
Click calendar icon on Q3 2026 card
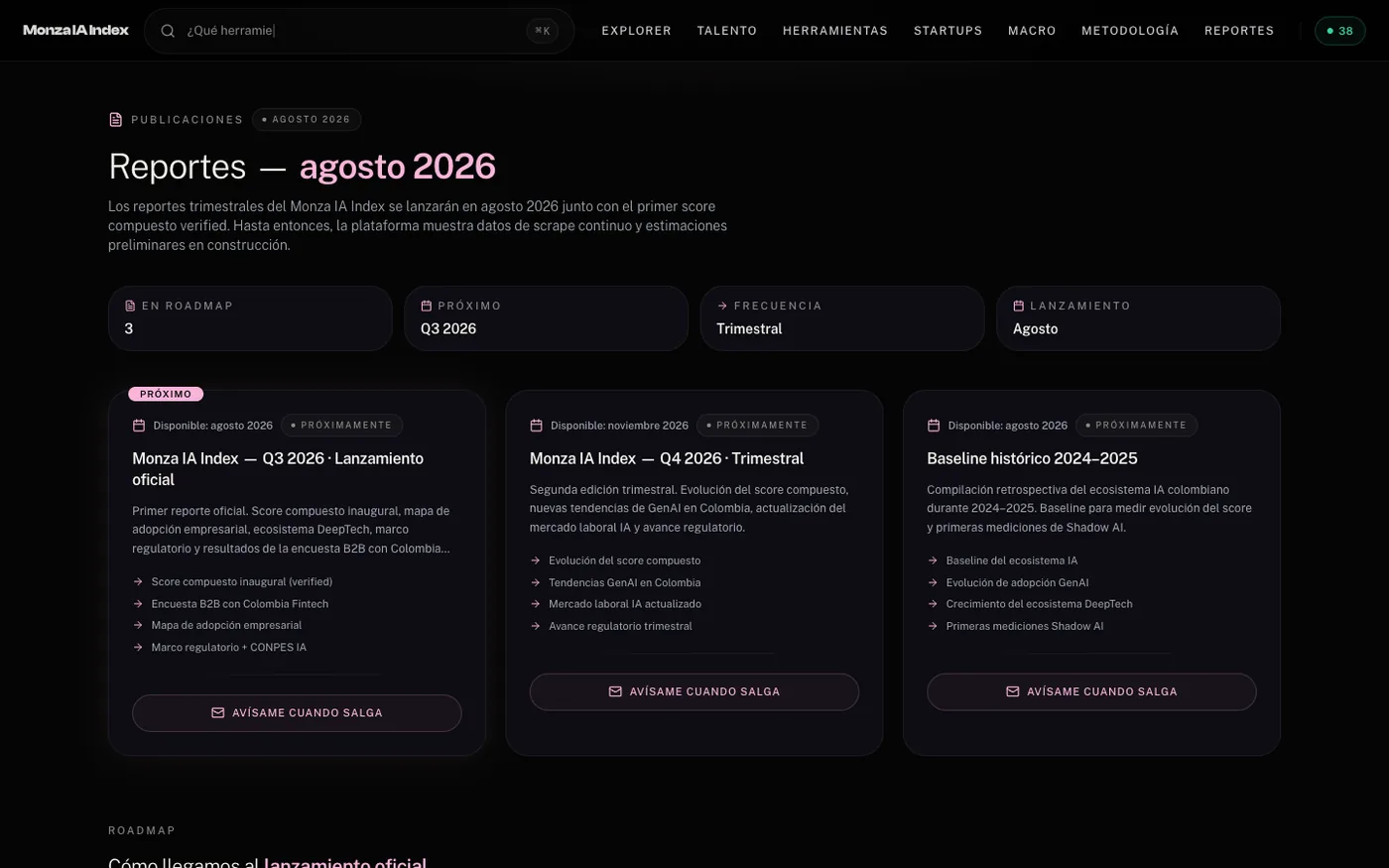pyautogui.click(x=139, y=426)
